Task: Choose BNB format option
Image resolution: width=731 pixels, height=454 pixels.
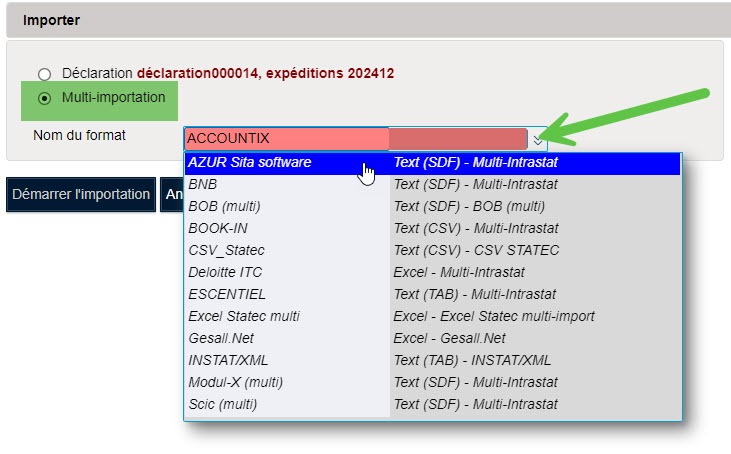Action: [432, 185]
